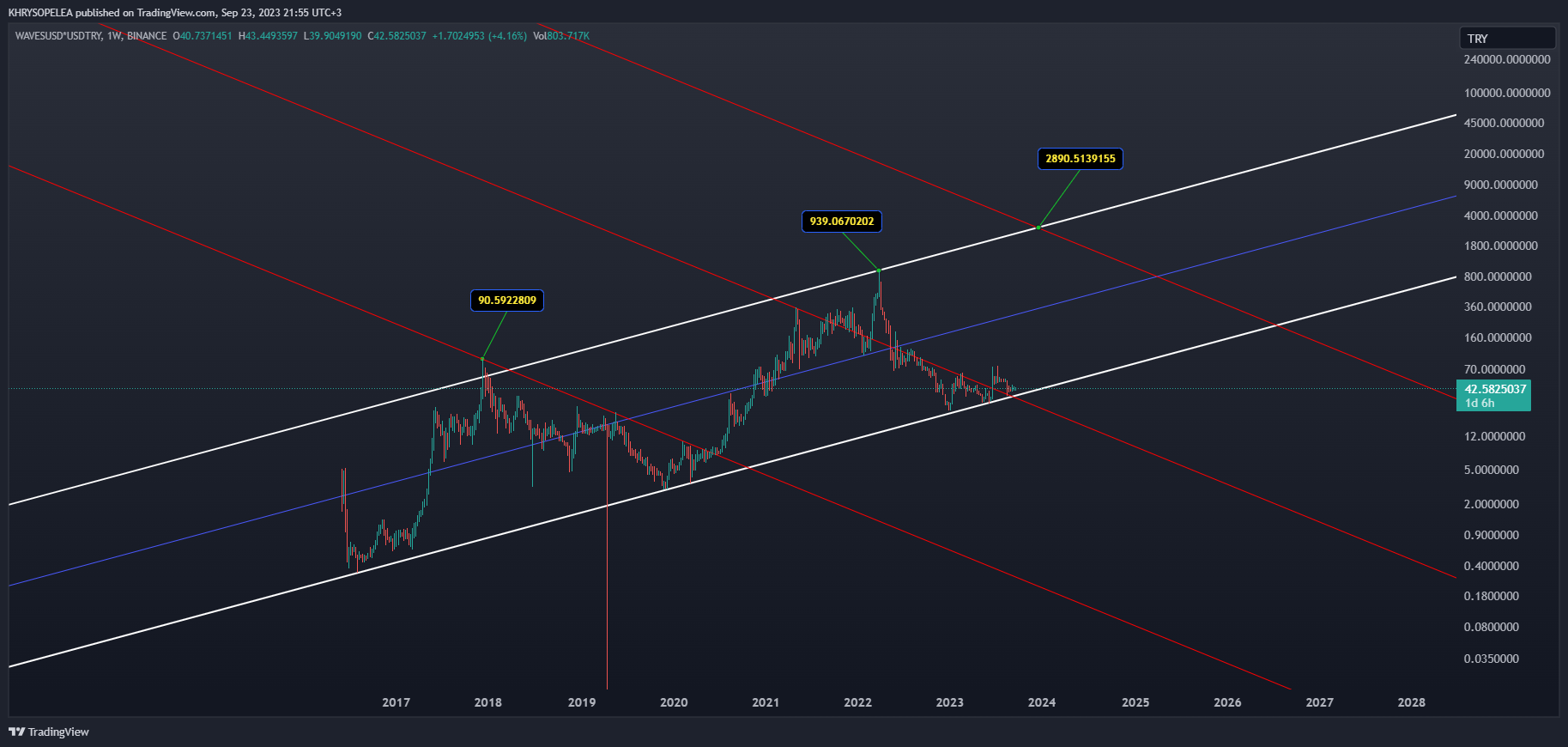Click the 2018 label on time axis
This screenshot has height=747, width=1568.
488,702
